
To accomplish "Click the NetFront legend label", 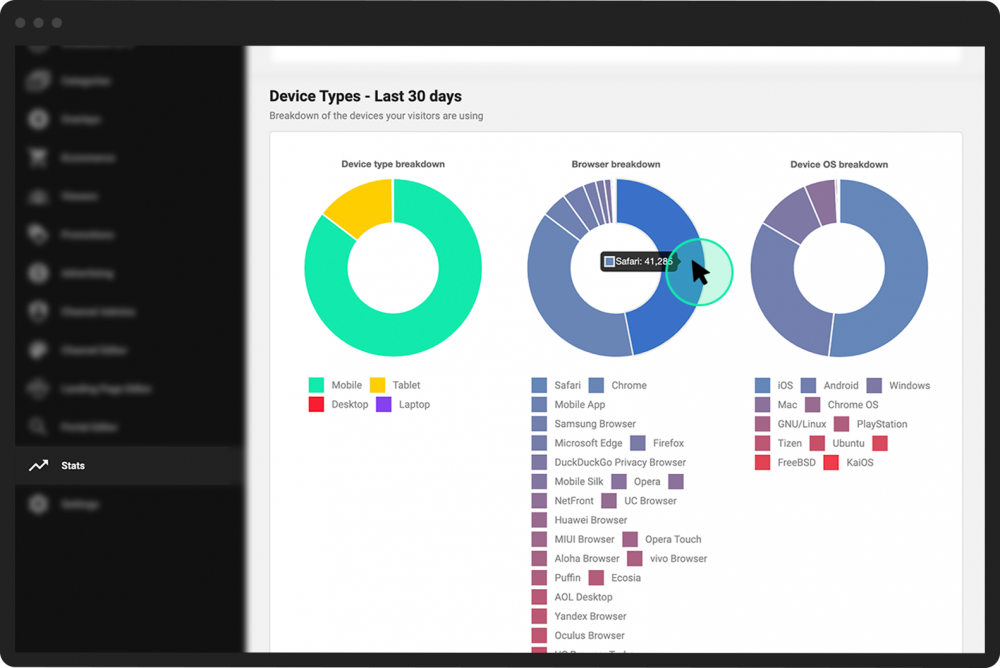I will [574, 501].
